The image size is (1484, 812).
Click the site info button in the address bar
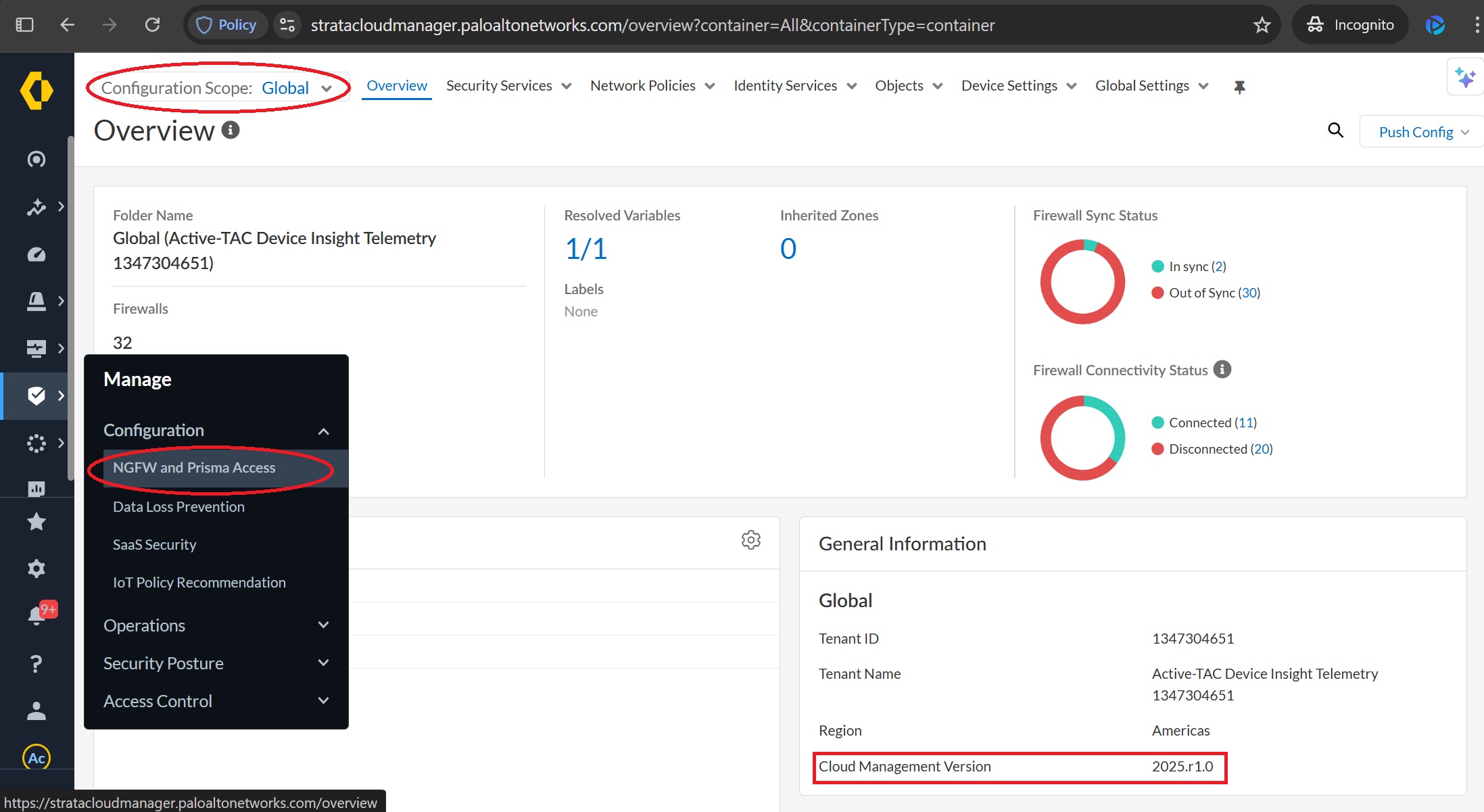click(287, 25)
